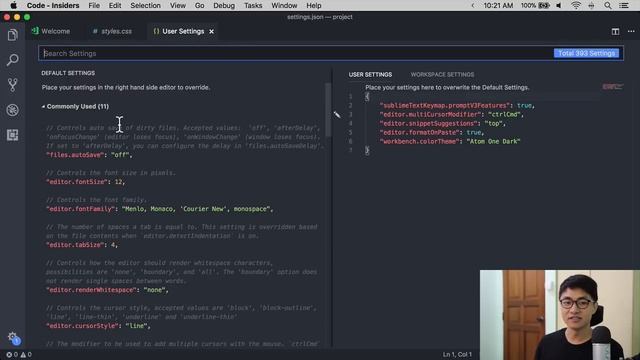Click the Wi-Fi icon in the menu bar
This screenshot has width=640, height=360.
tap(576, 5)
